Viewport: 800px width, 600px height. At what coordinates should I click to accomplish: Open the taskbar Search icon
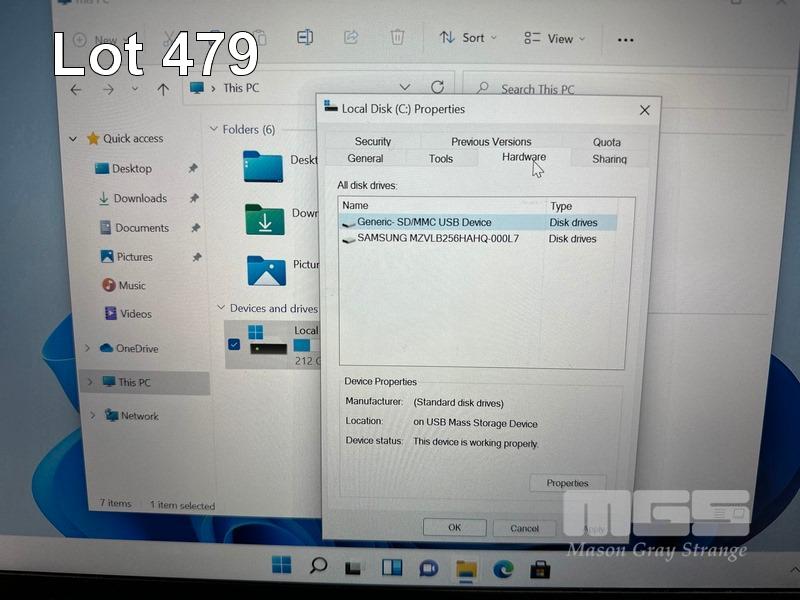[318, 566]
